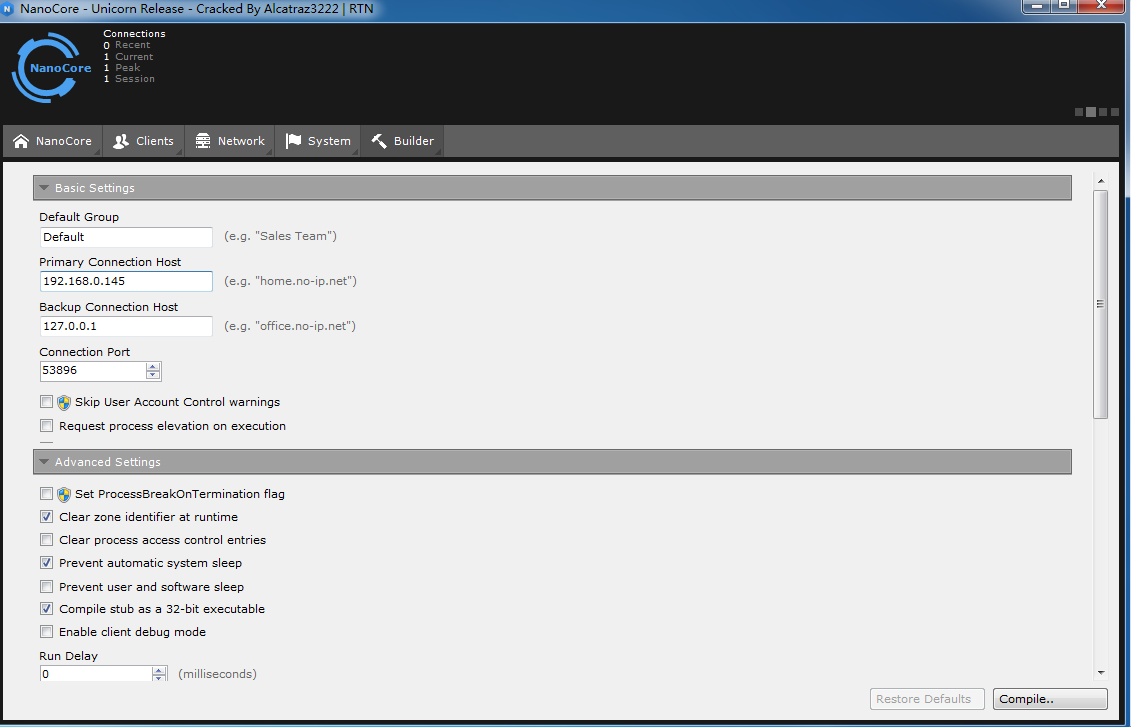The image size is (1131, 727).
Task: Open the Builder hammer icon
Action: point(379,141)
